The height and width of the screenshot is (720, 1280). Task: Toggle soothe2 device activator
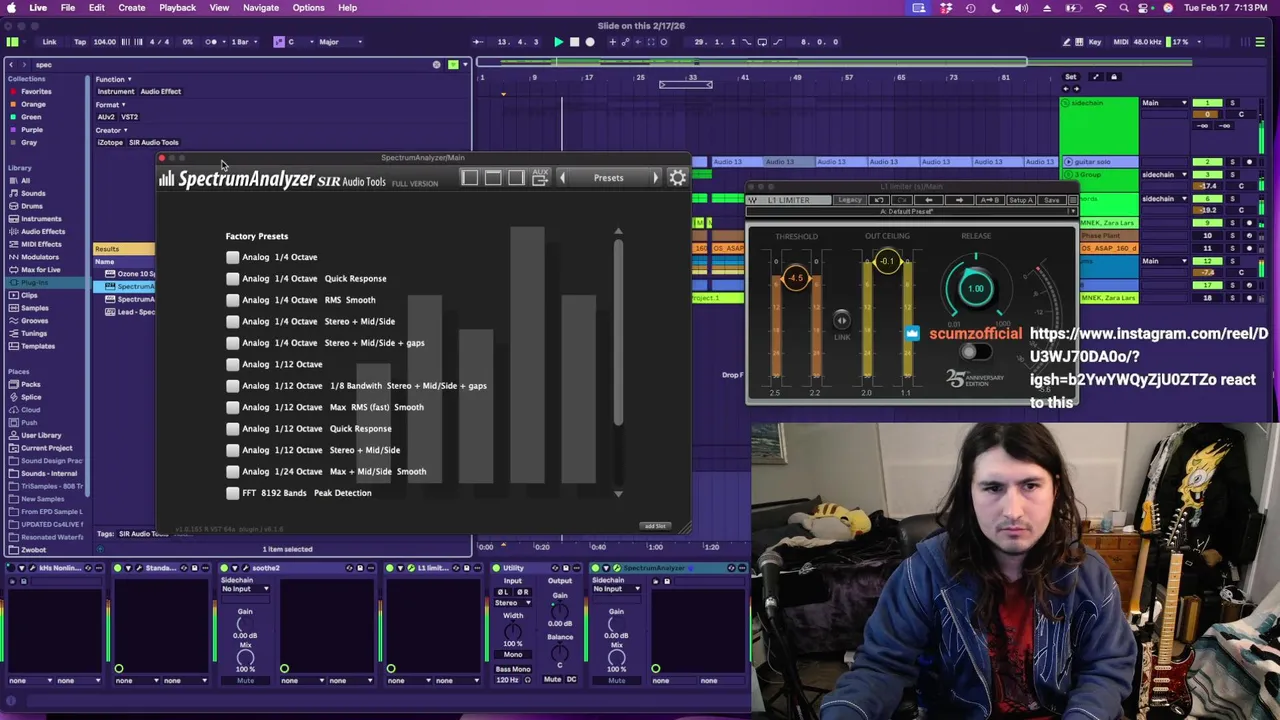(225, 568)
